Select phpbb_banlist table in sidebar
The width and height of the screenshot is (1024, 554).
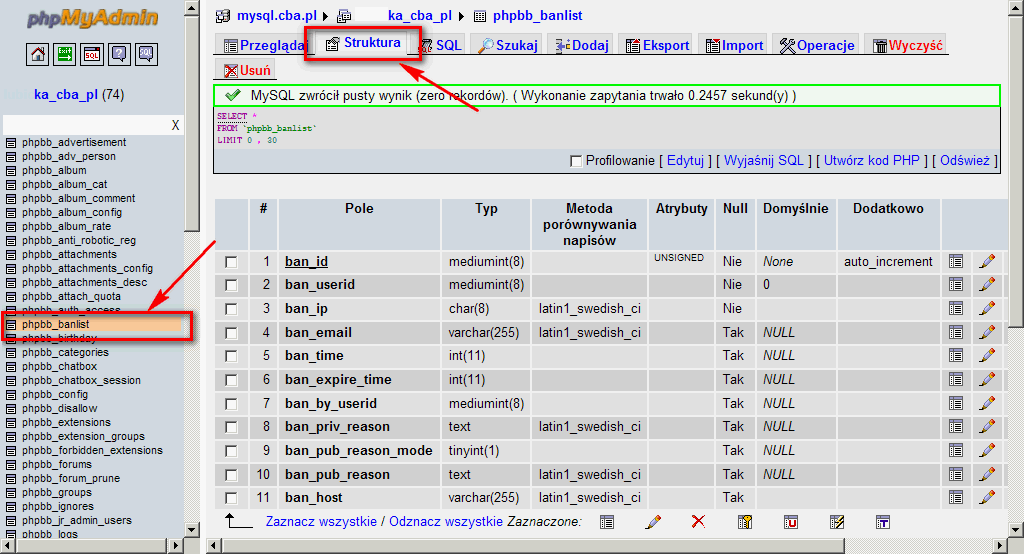56,324
